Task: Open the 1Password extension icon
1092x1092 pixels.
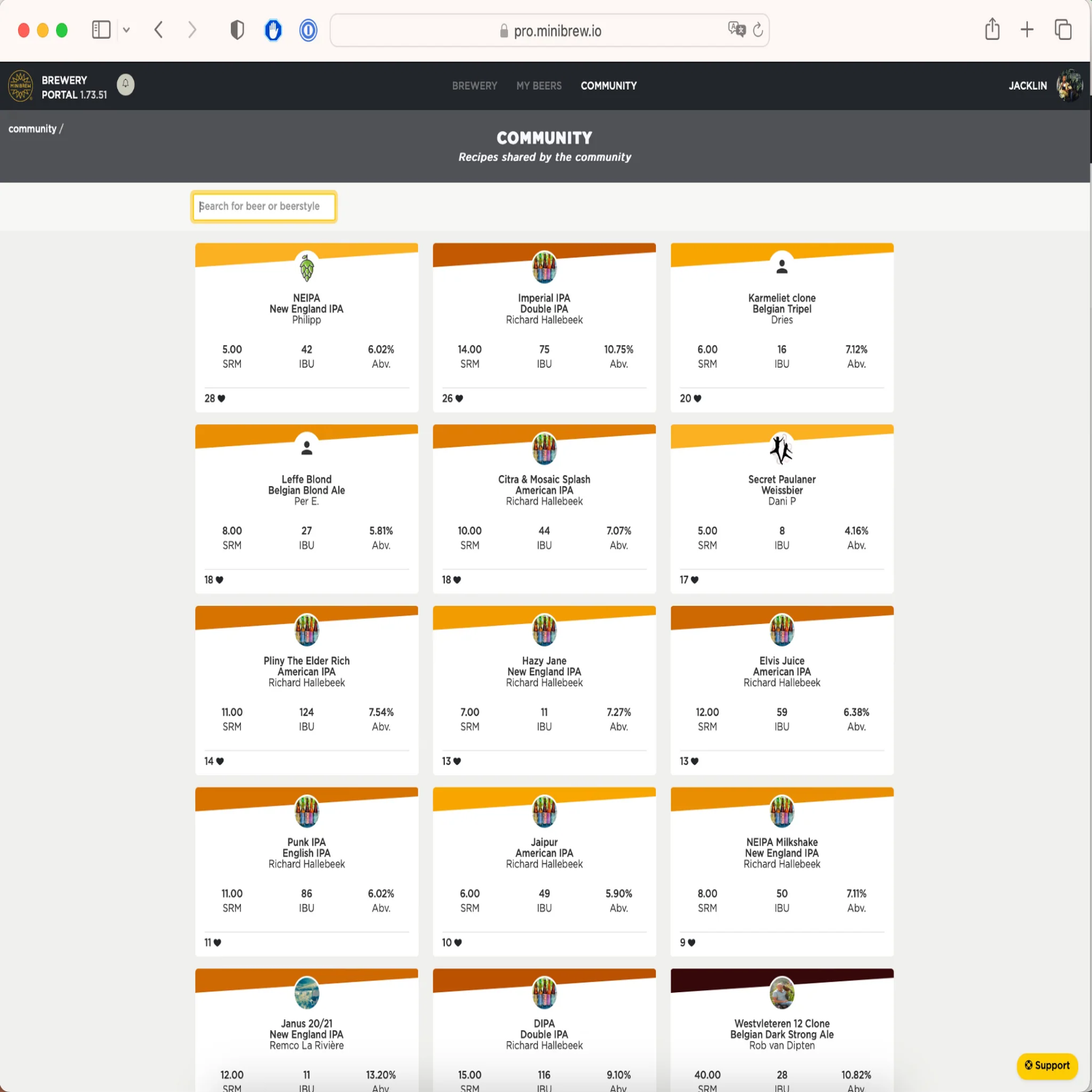Action: pyautogui.click(x=308, y=30)
